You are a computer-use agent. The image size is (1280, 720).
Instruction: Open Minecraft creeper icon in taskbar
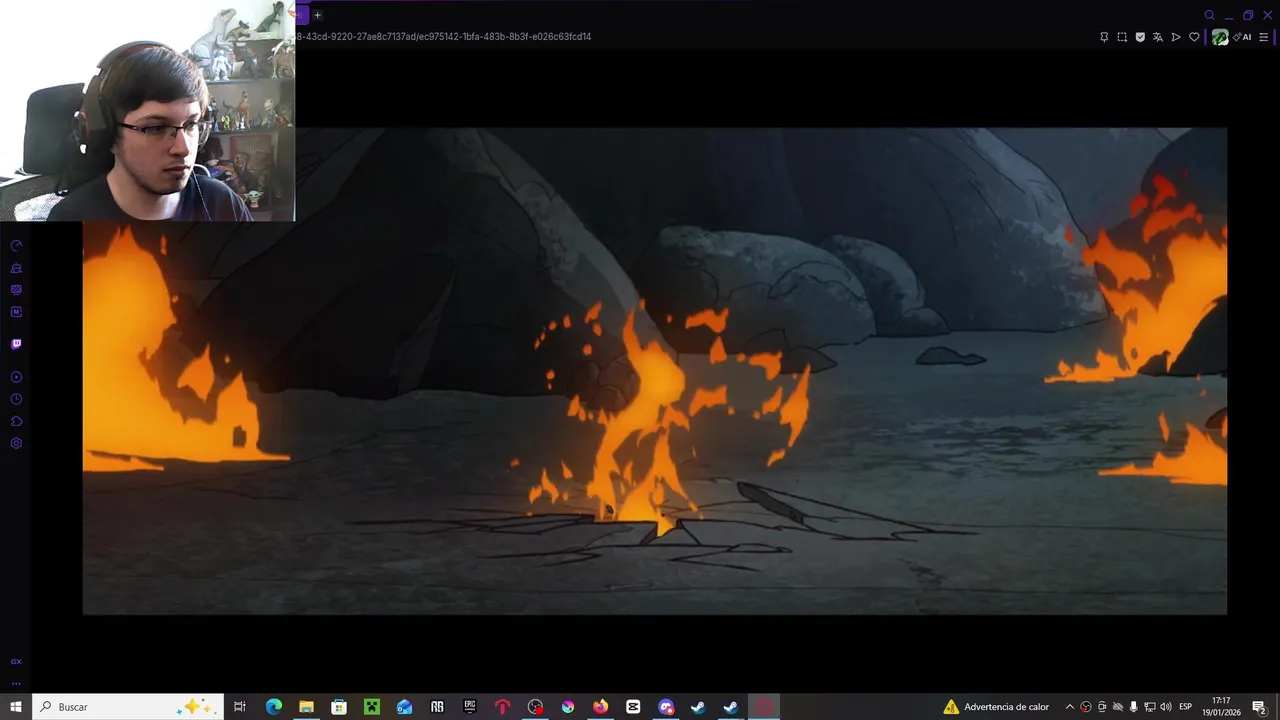pos(372,707)
